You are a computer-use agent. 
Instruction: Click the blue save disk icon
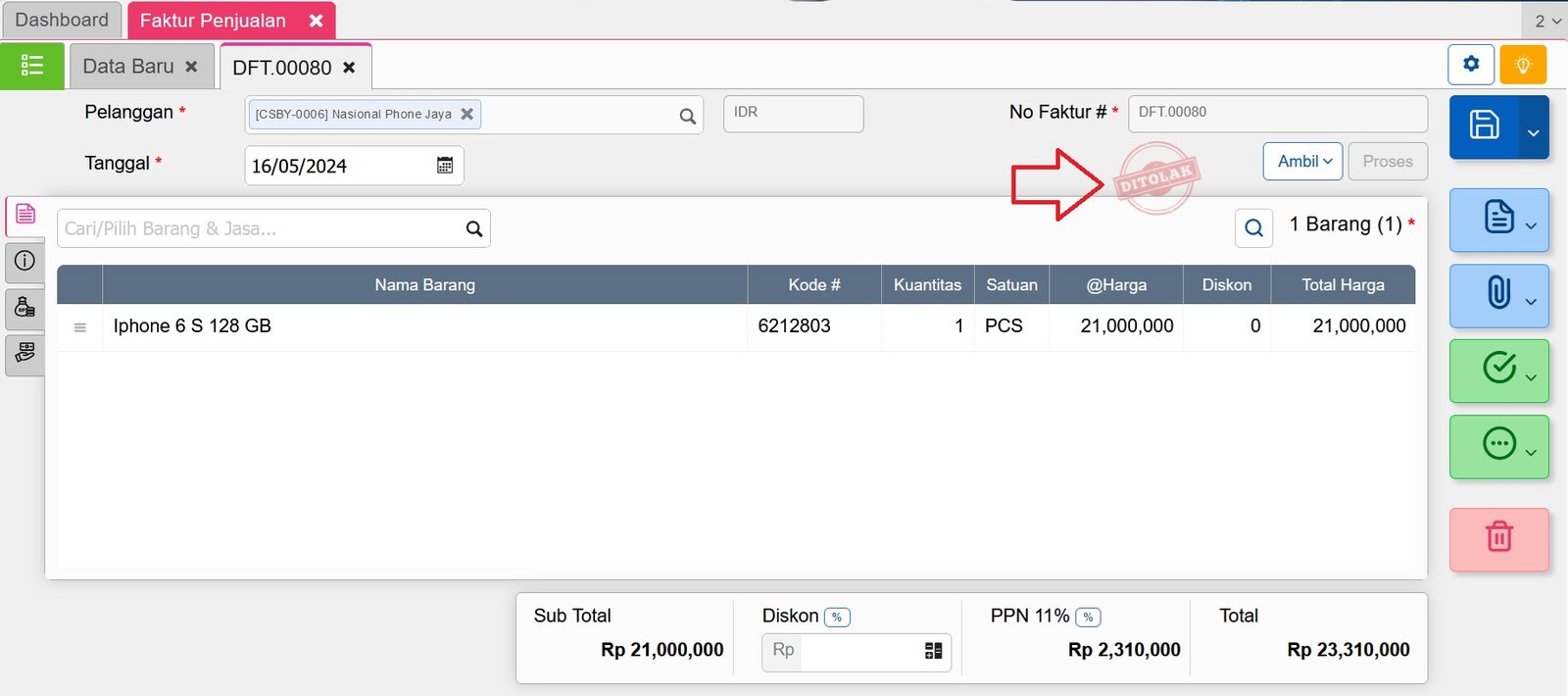[1484, 125]
